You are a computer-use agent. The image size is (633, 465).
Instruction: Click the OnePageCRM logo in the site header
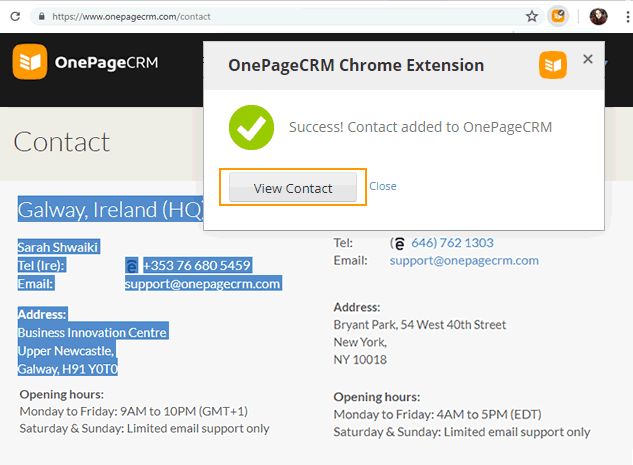click(85, 62)
